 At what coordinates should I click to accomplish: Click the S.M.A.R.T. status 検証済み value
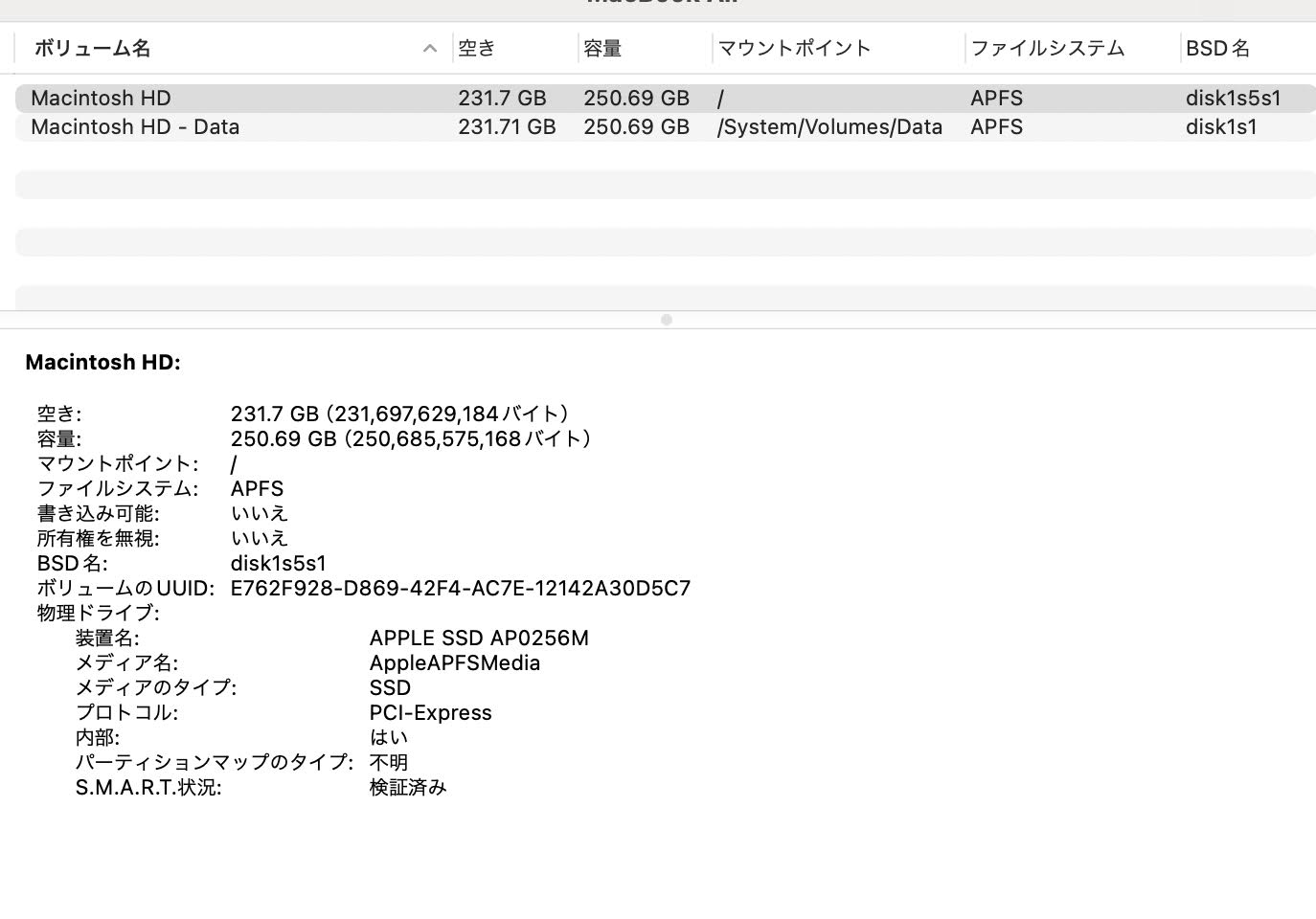pyautogui.click(x=408, y=787)
